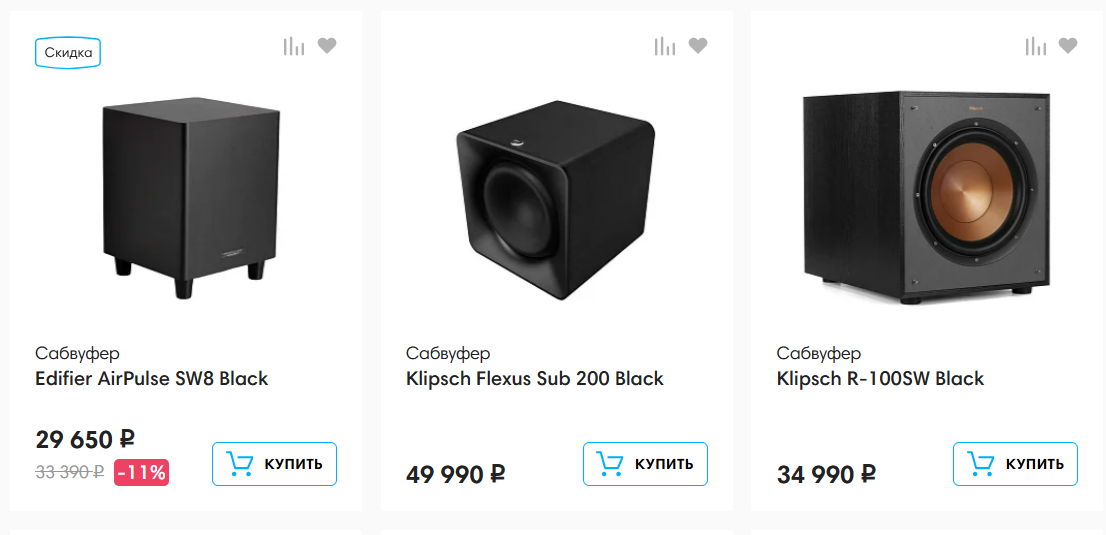Click the 49 990 ₽ price

pyautogui.click(x=455, y=474)
